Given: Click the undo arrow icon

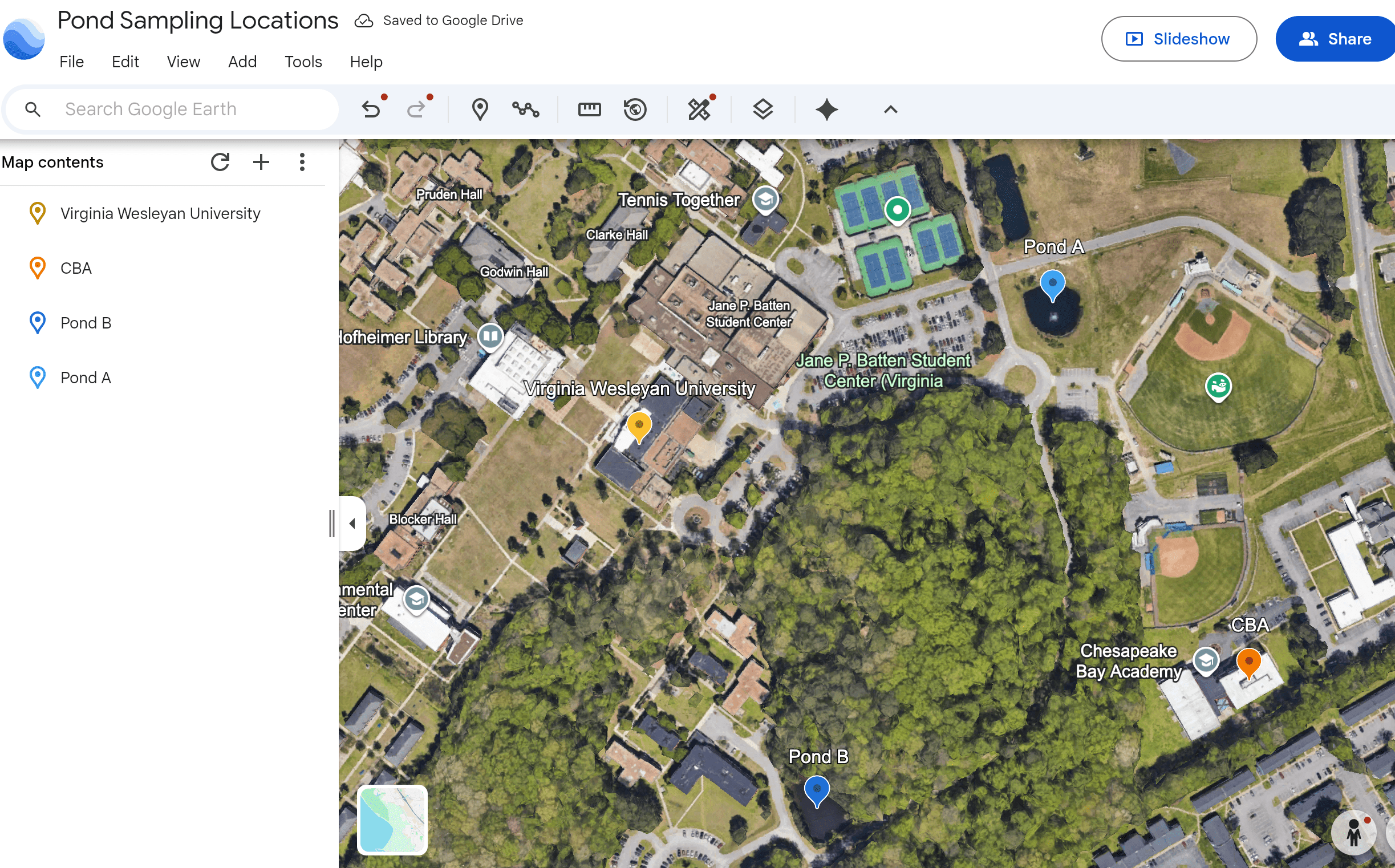Looking at the screenshot, I should coord(371,109).
